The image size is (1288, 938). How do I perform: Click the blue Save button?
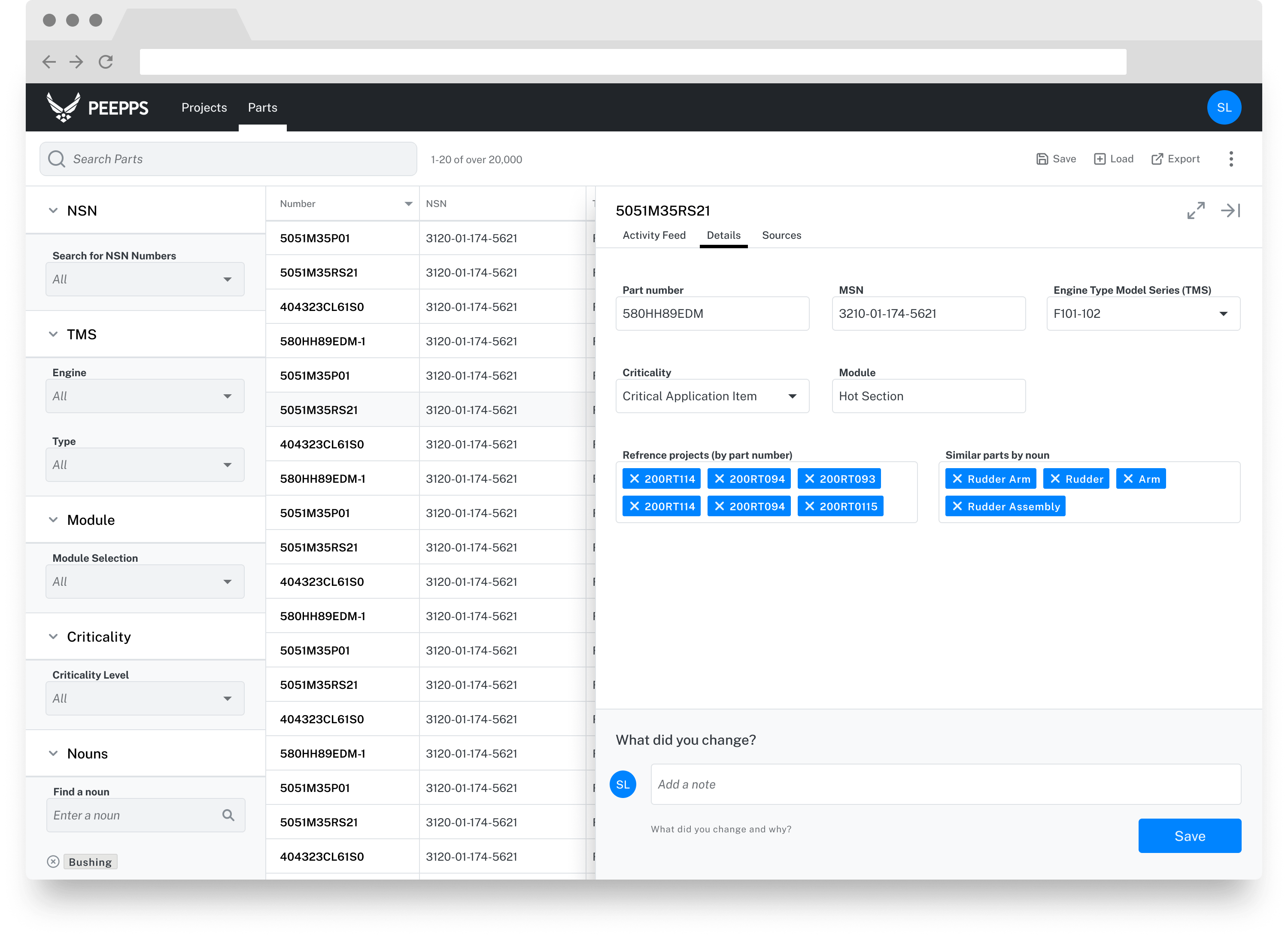[1189, 836]
